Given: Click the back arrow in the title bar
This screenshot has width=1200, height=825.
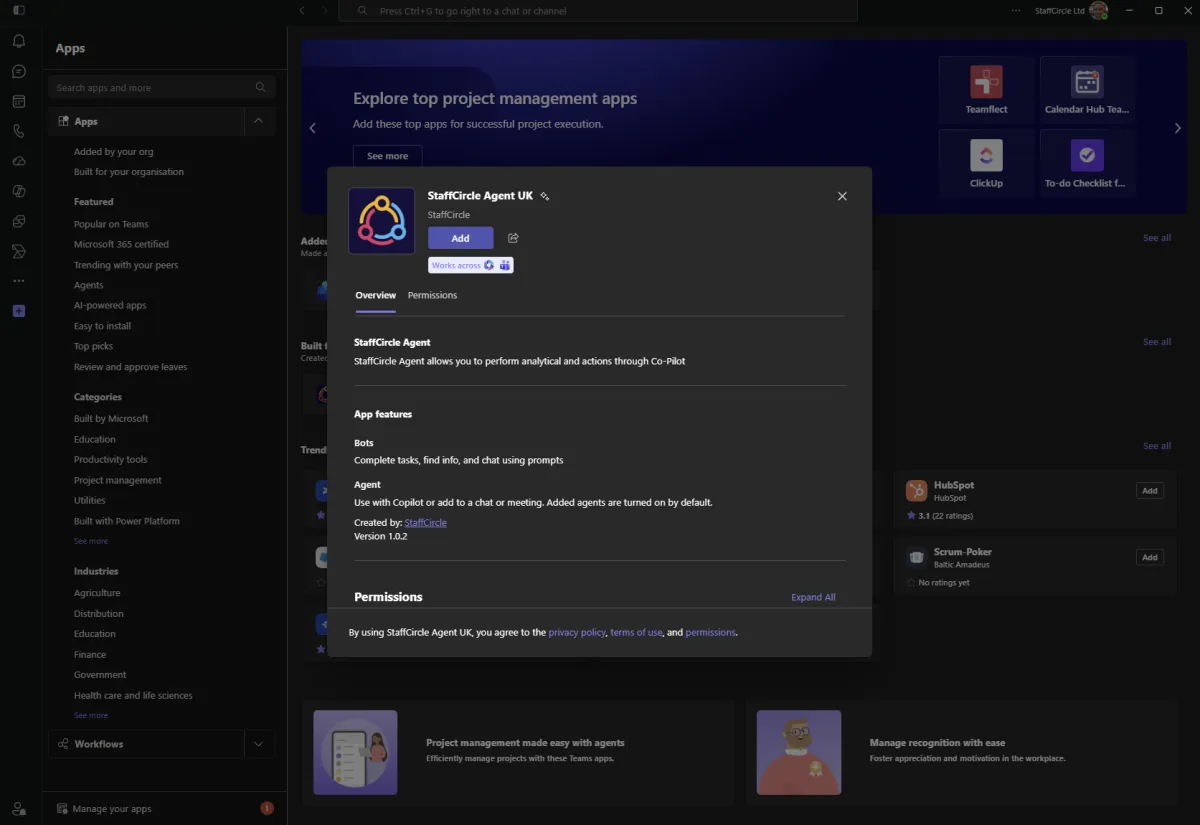Looking at the screenshot, I should pyautogui.click(x=302, y=10).
